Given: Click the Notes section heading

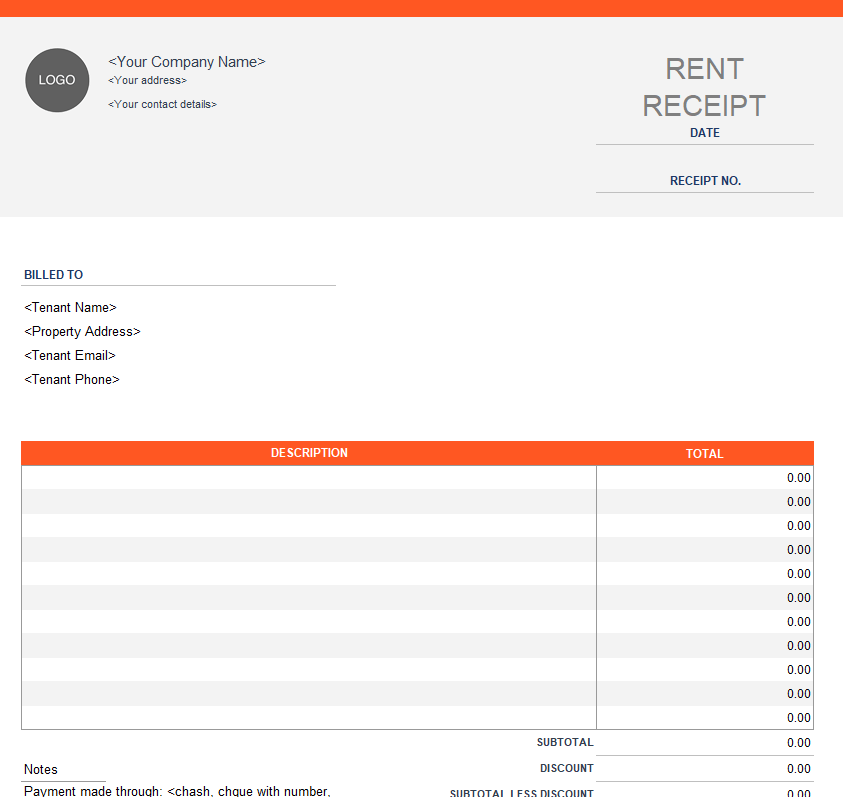Looking at the screenshot, I should click(x=41, y=770).
